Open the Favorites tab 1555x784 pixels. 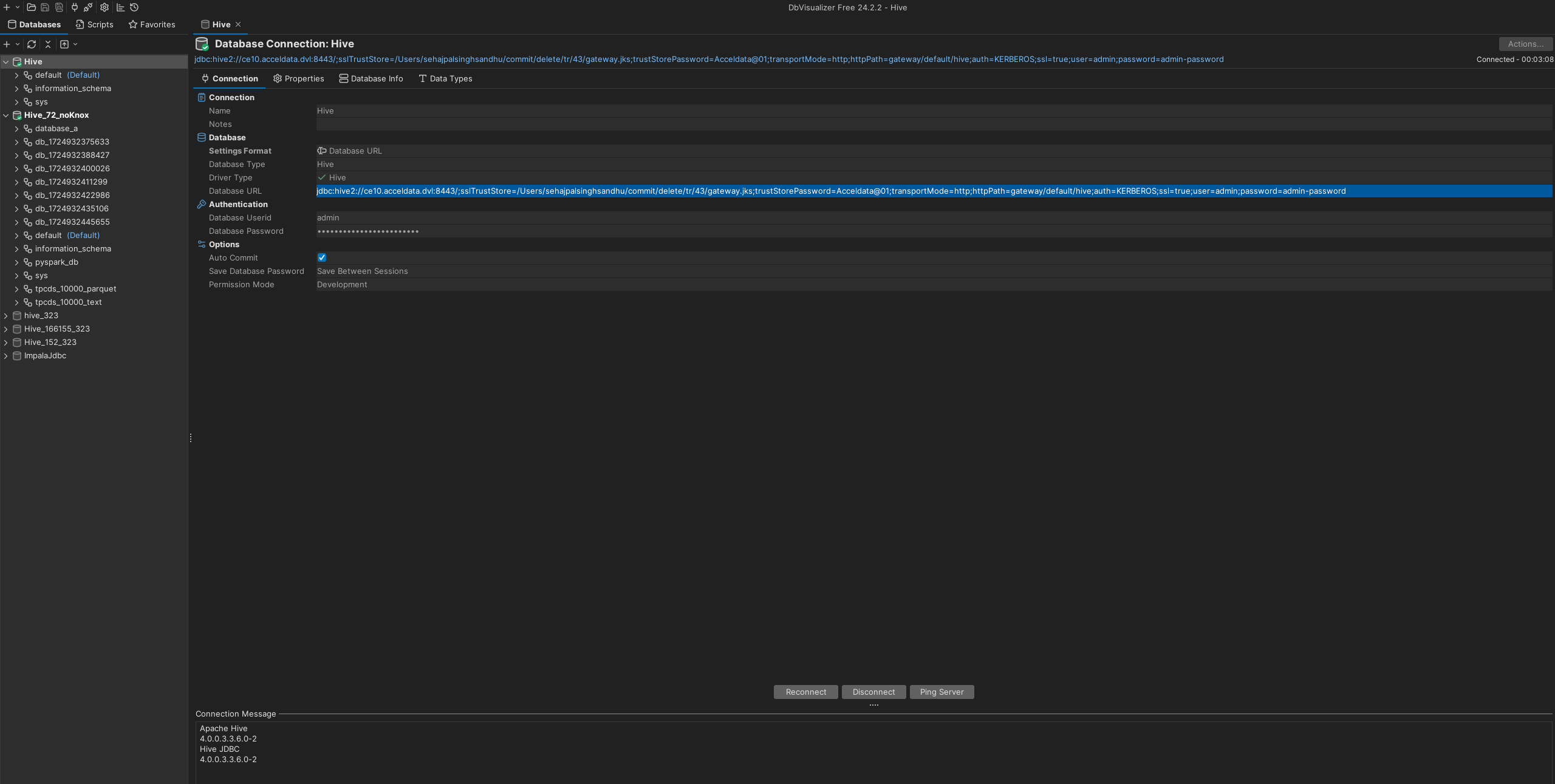[x=152, y=25]
